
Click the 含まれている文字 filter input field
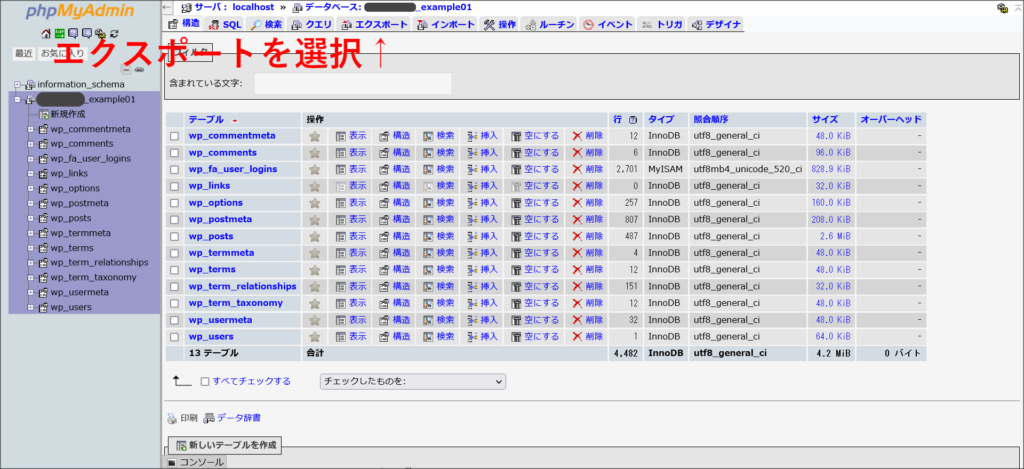click(353, 84)
